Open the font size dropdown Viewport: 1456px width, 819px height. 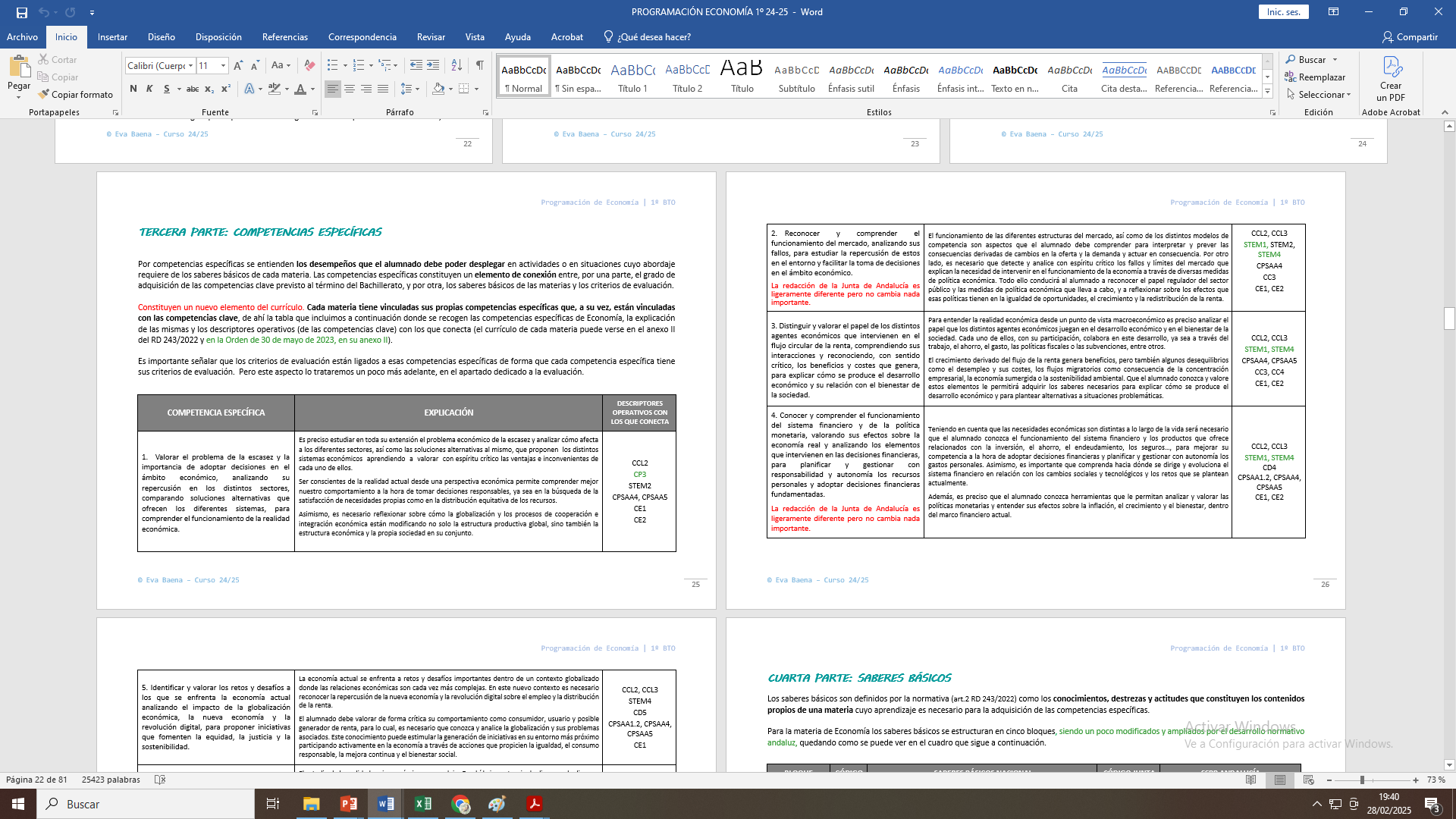pos(223,66)
